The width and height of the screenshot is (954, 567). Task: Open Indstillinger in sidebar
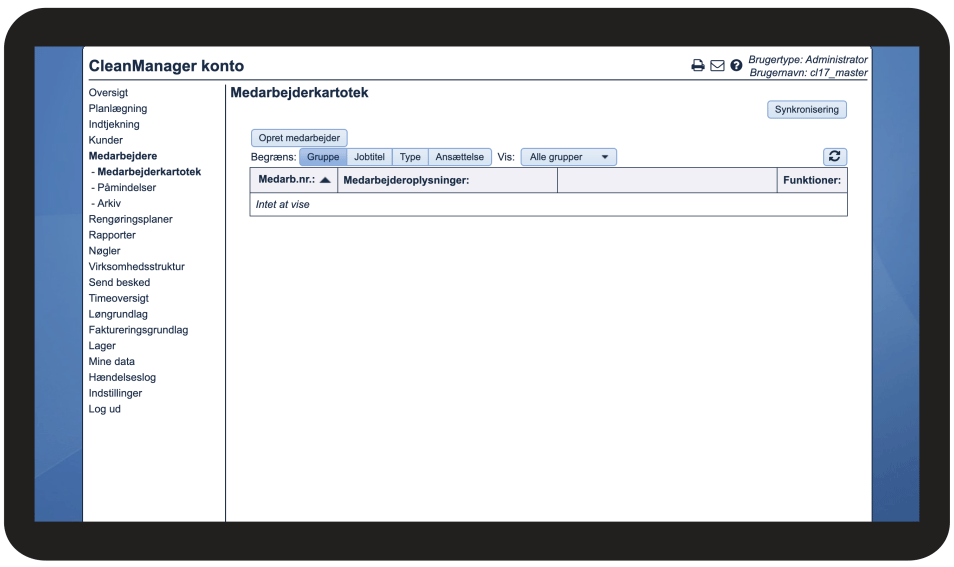click(x=115, y=393)
